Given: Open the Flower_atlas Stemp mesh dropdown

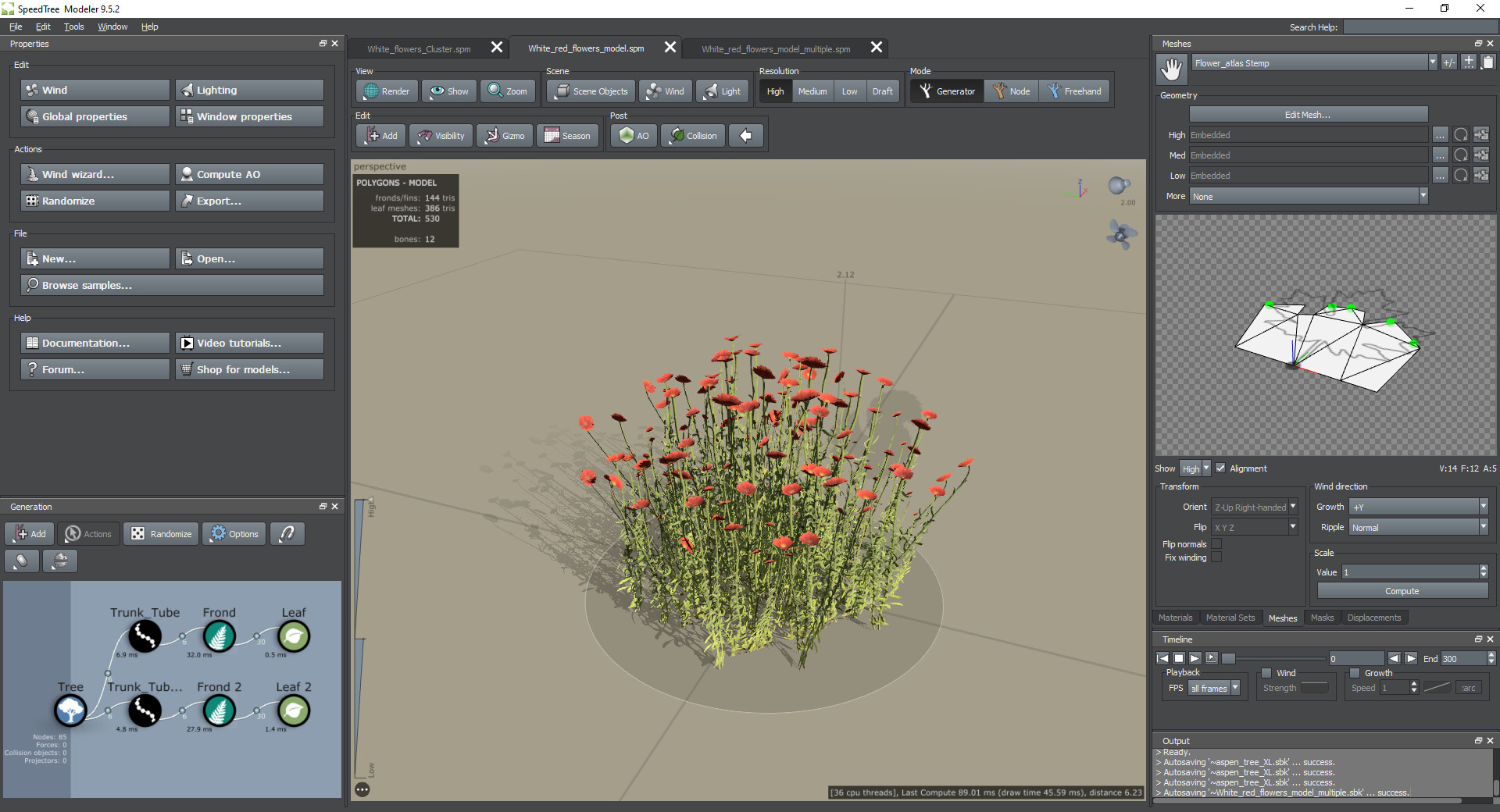Looking at the screenshot, I should click(x=1314, y=63).
